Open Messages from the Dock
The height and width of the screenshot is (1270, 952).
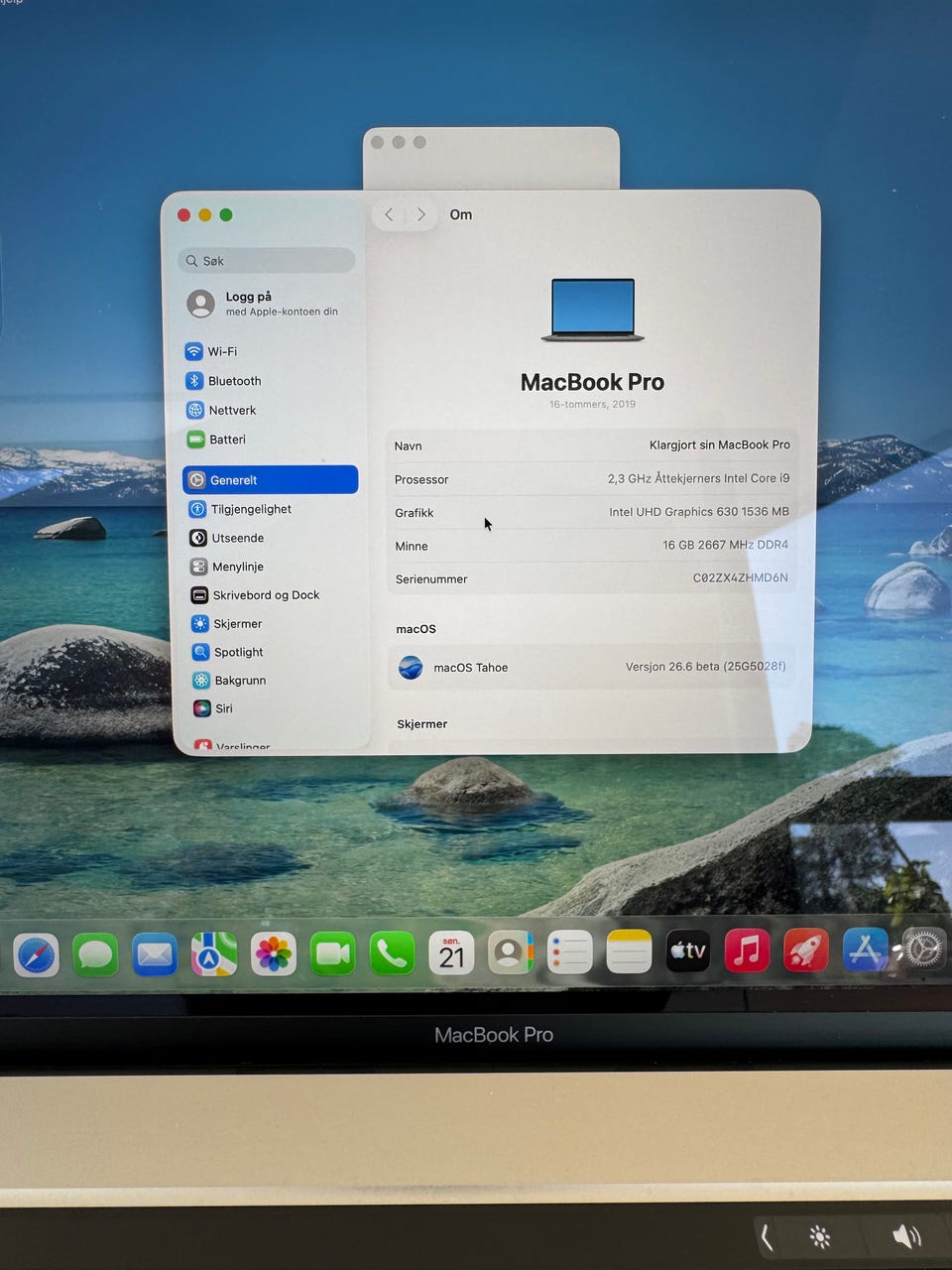click(x=95, y=955)
